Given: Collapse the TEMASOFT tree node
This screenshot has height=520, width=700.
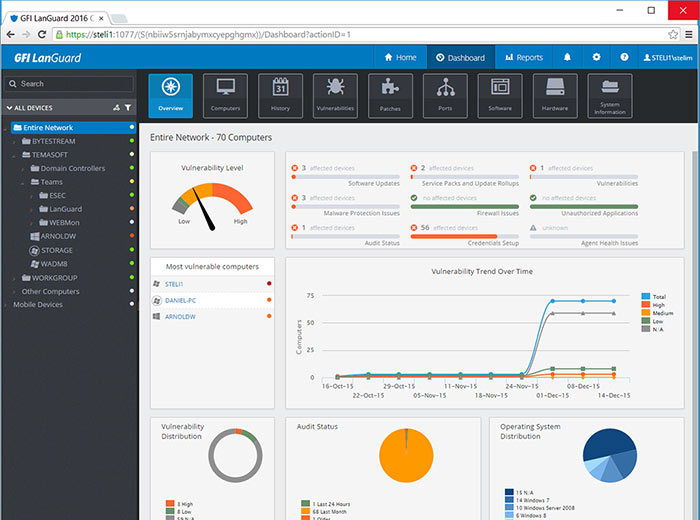Looking at the screenshot, I should click(x=14, y=155).
